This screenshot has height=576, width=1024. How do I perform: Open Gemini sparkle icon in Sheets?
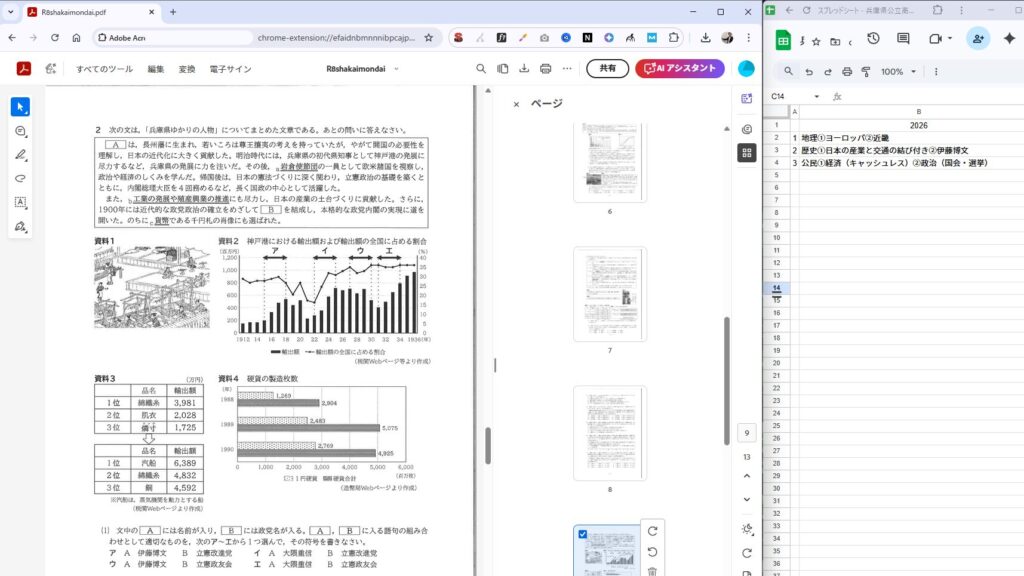[1009, 39]
